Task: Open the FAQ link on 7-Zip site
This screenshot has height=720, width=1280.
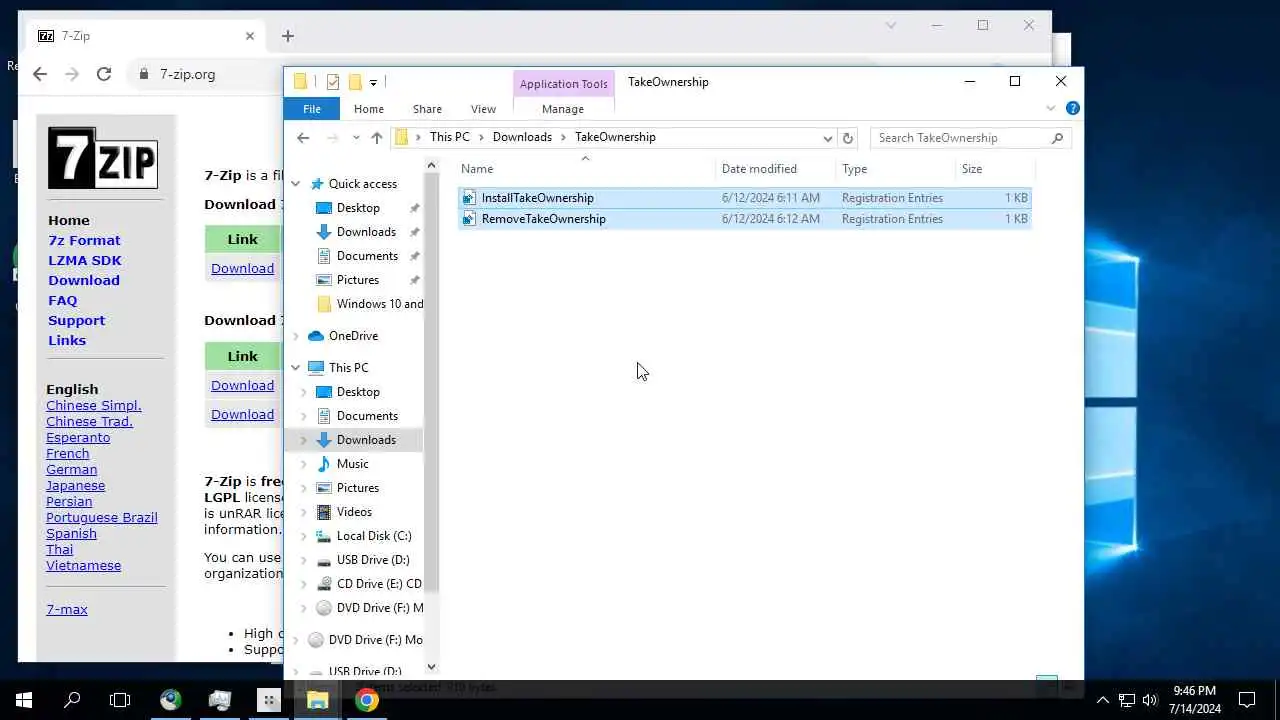Action: pyautogui.click(x=62, y=300)
